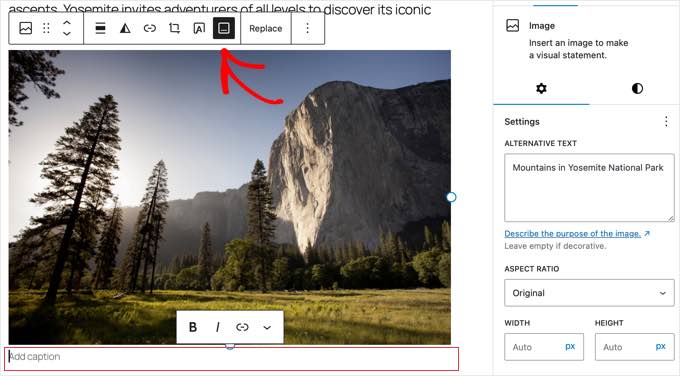Click Add text over image icon
680x376 pixels.
point(199,28)
